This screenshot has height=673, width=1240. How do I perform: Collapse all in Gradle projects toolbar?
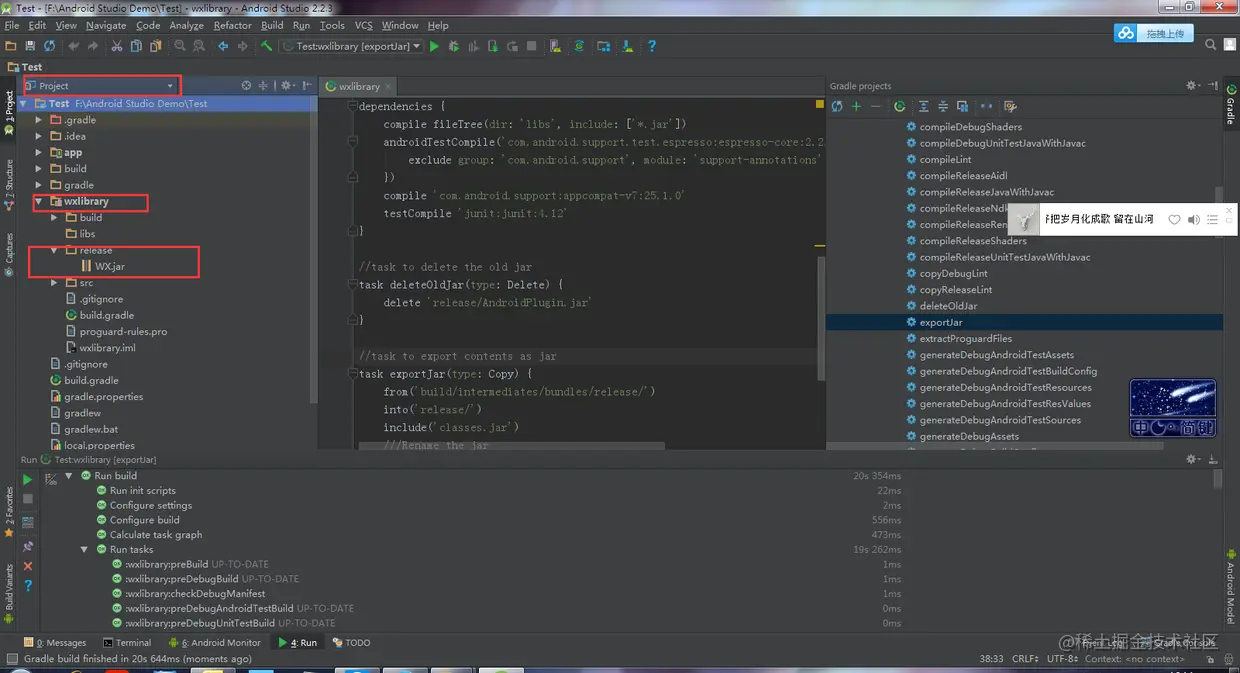[942, 106]
